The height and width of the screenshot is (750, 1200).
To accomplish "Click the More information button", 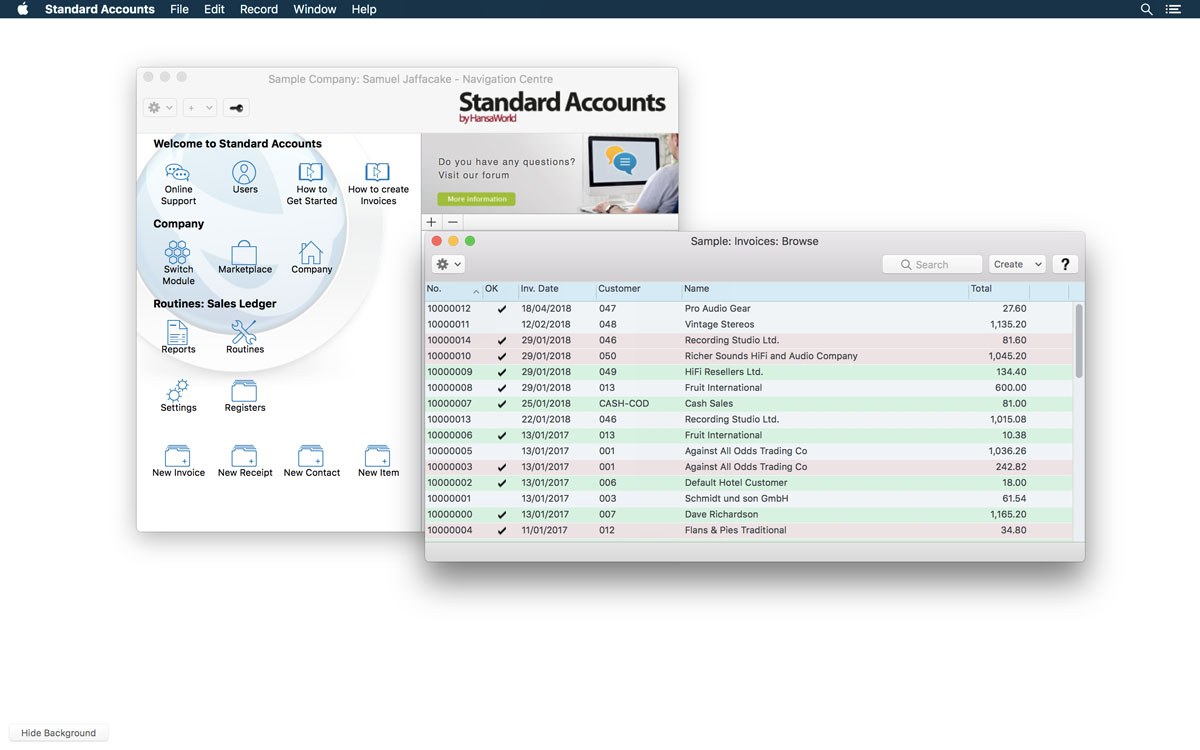I will click(476, 199).
